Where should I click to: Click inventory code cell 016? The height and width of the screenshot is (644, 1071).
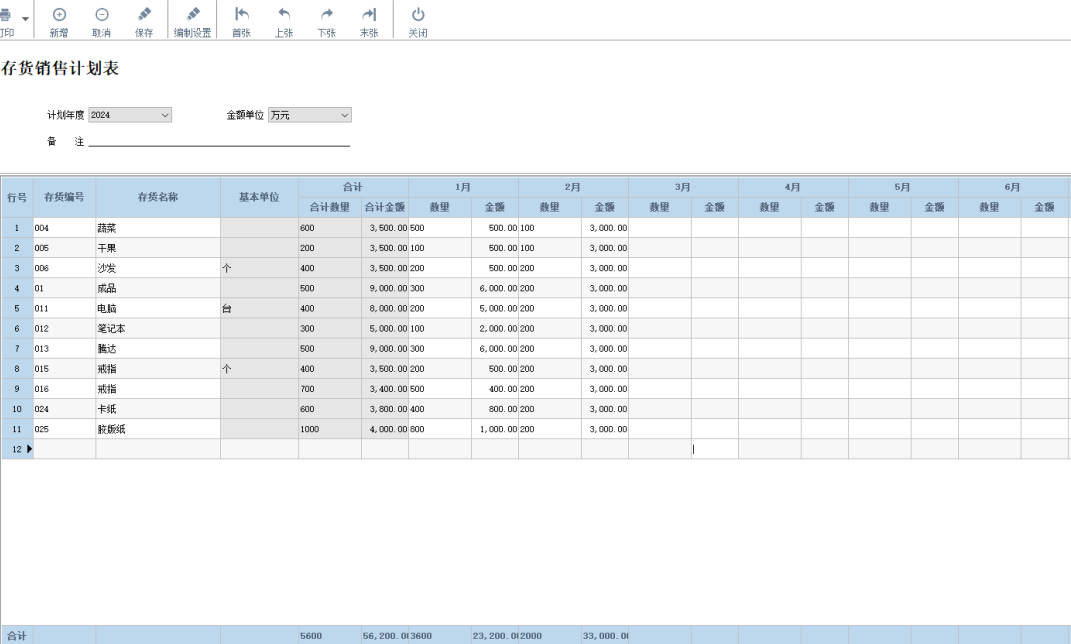[64, 389]
